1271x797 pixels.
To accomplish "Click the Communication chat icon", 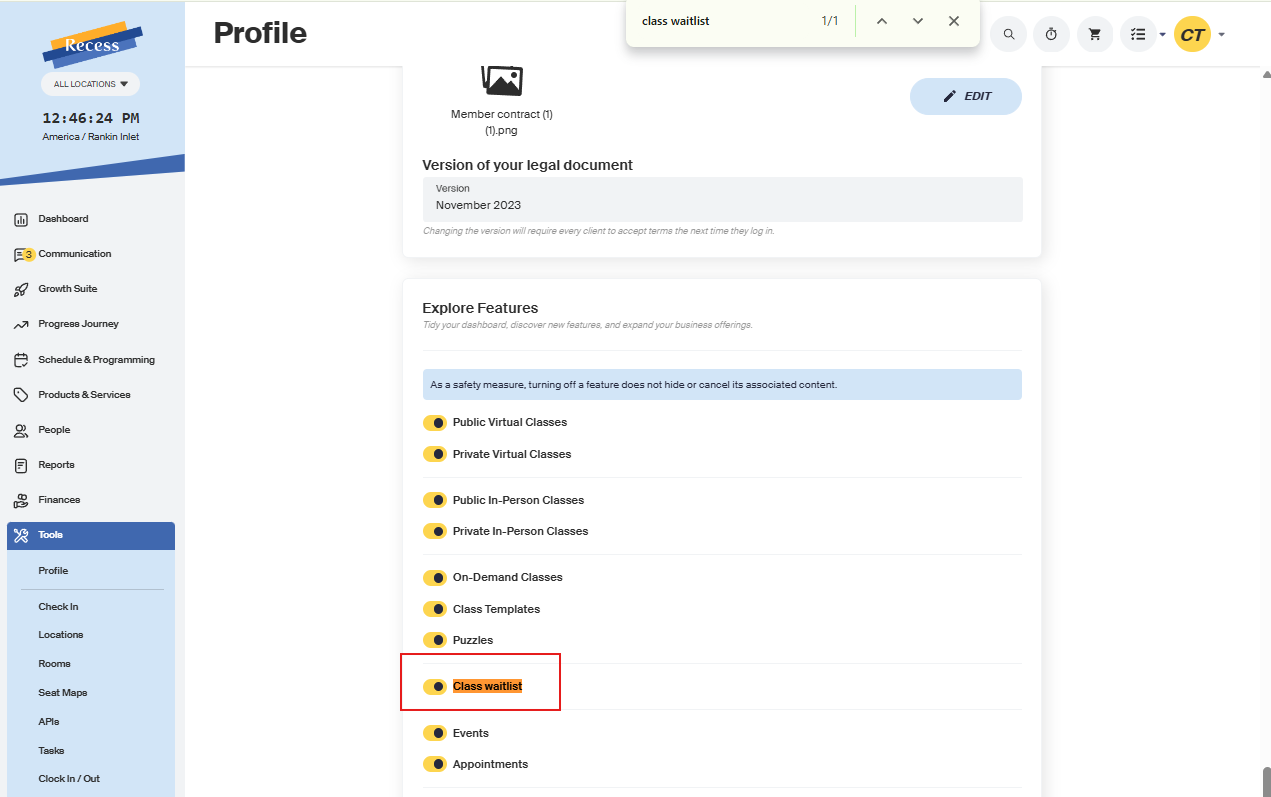I will tap(20, 254).
